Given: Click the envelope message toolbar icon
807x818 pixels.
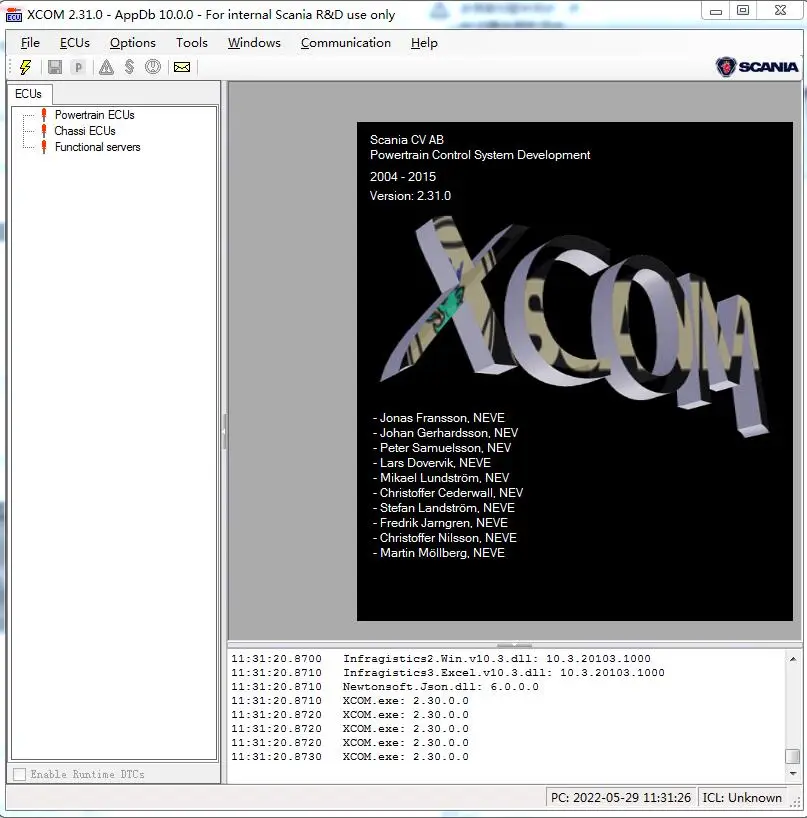Looking at the screenshot, I should pos(182,67).
